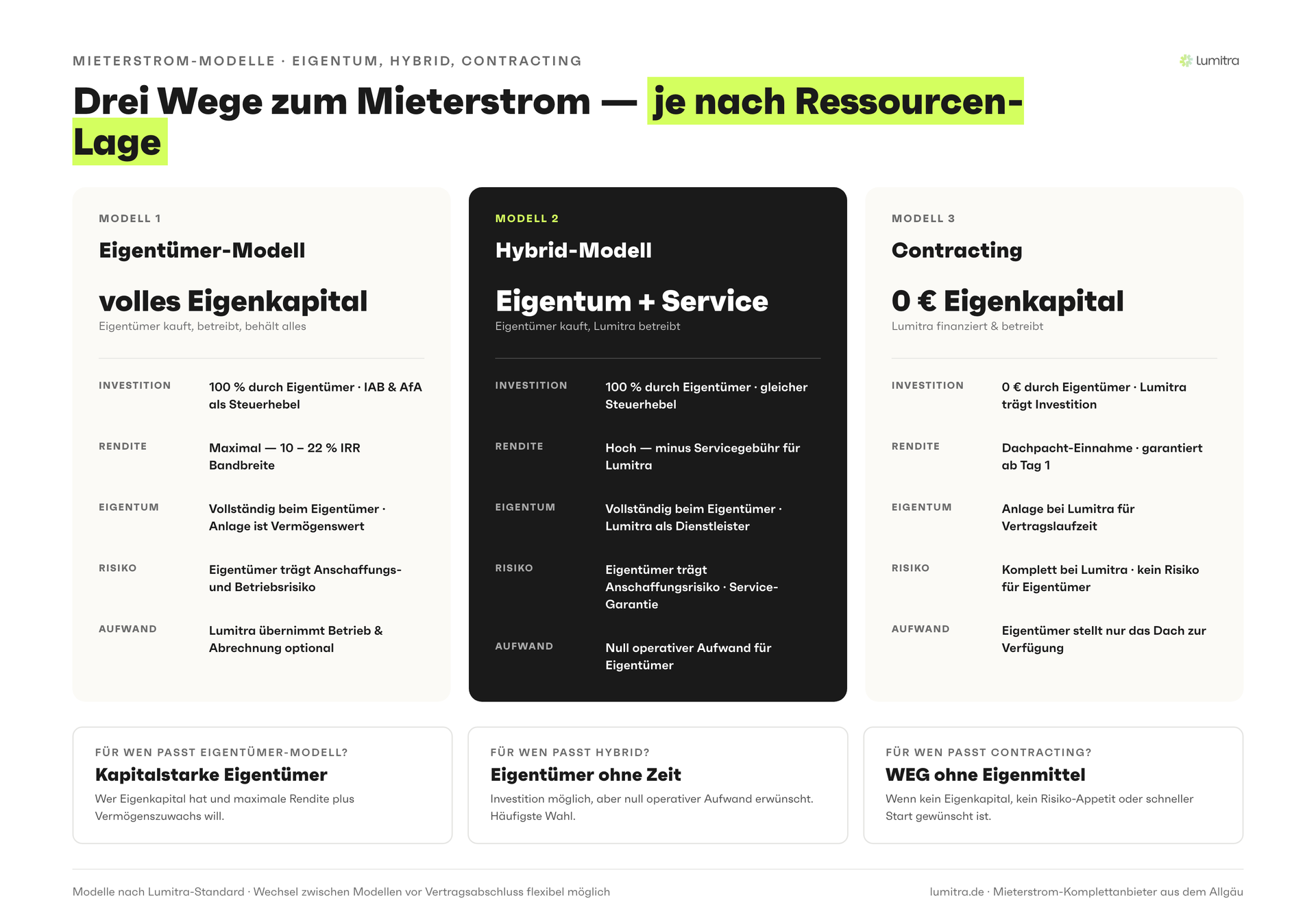1316x905 pixels.
Task: Click footer note 'Modelle nach Lumitra-Standard'
Action: click(x=158, y=892)
